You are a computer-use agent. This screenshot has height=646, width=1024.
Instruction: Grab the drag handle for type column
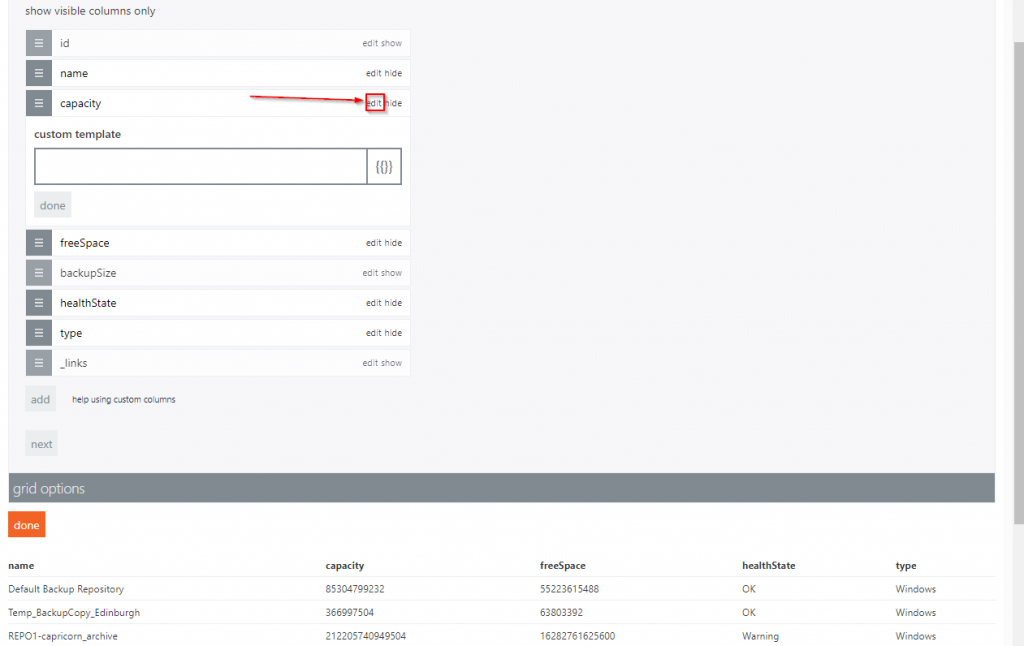tap(39, 333)
